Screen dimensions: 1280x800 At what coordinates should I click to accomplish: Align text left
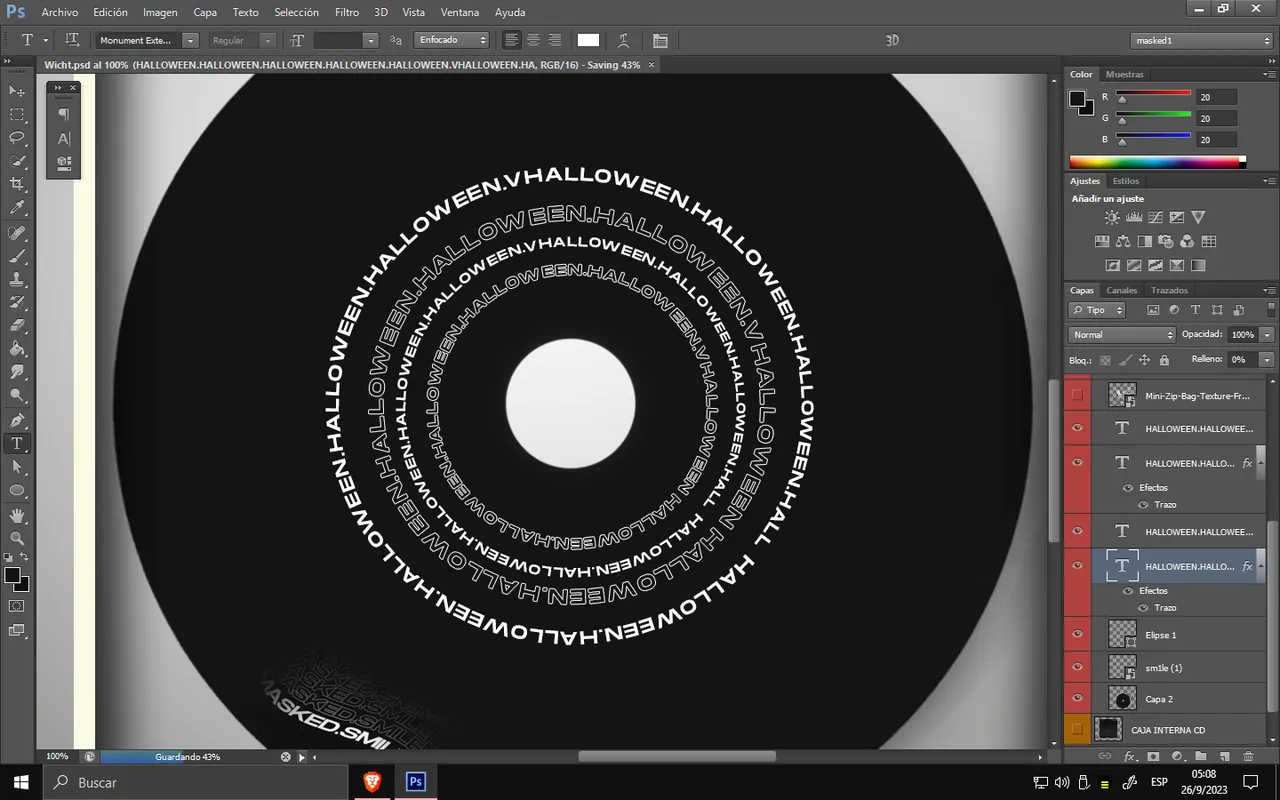(x=512, y=40)
